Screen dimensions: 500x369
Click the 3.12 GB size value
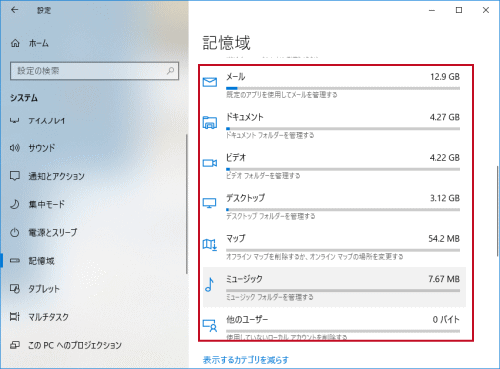(x=445, y=198)
